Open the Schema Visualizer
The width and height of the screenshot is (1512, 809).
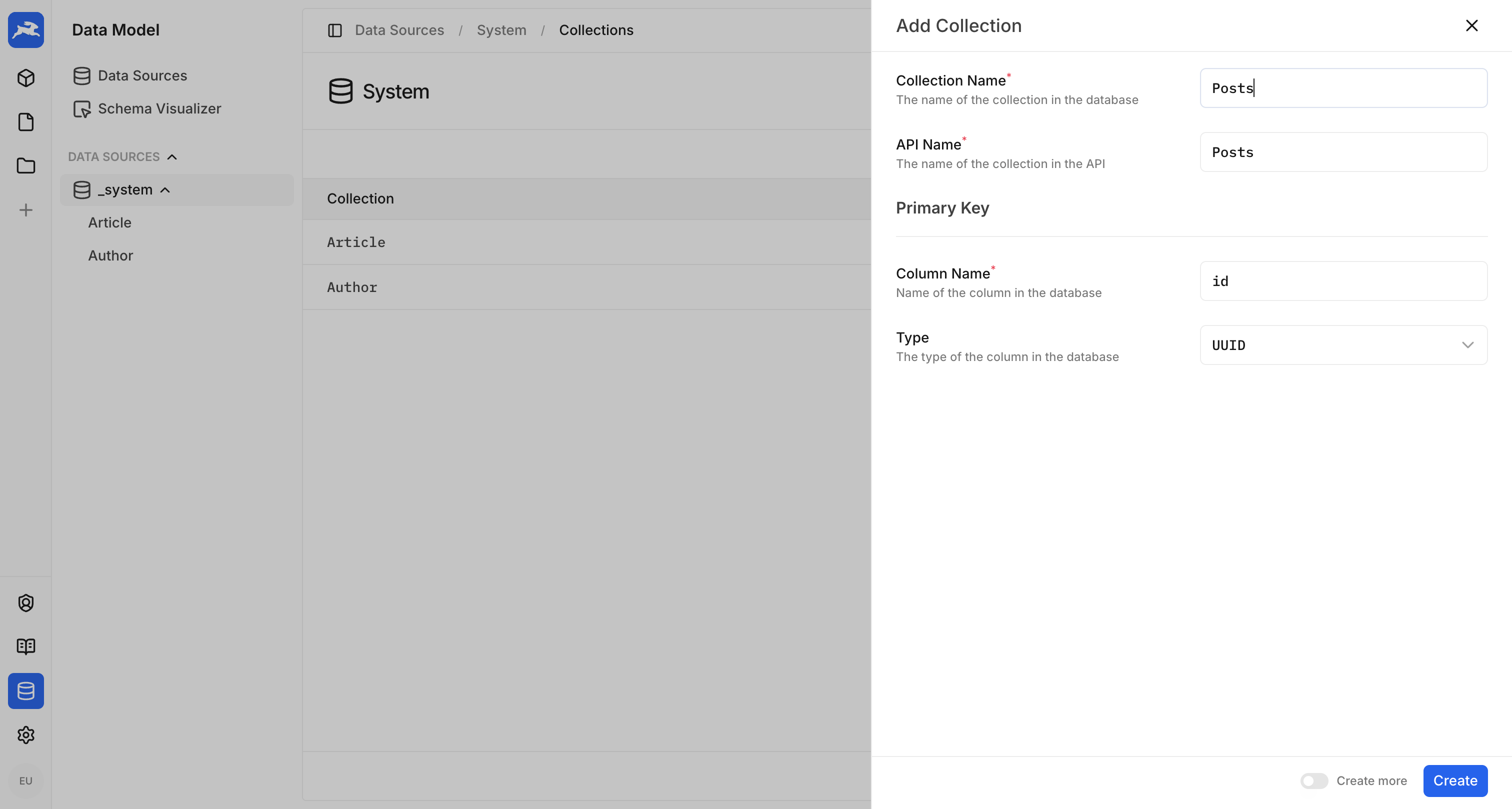point(159,108)
